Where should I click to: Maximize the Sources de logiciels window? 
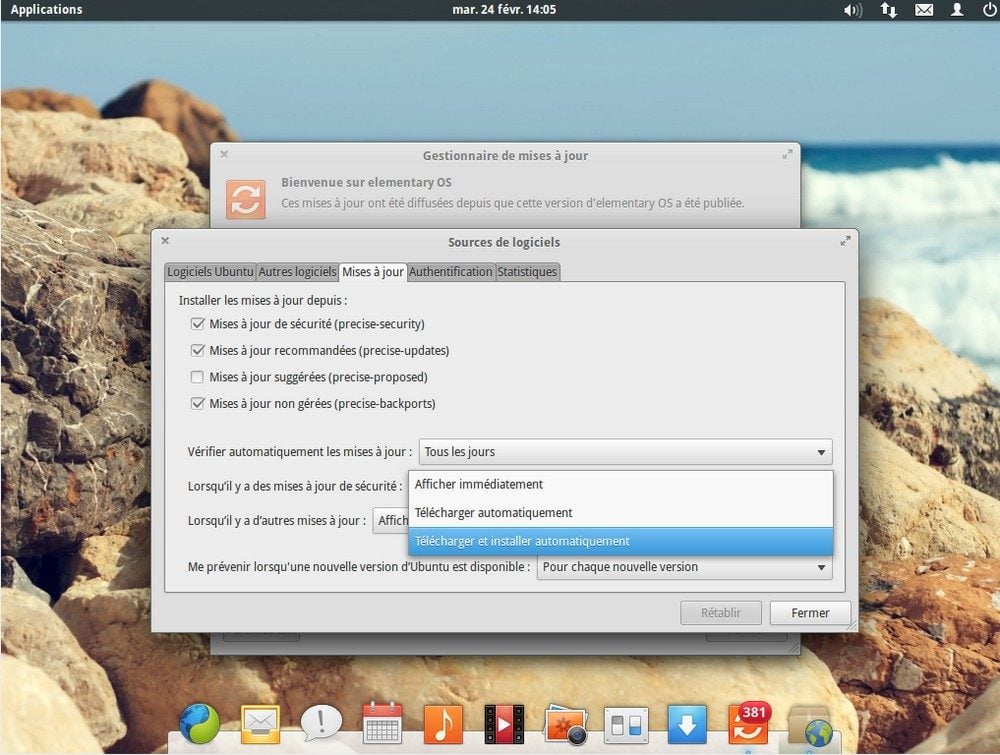pyautogui.click(x=845, y=241)
